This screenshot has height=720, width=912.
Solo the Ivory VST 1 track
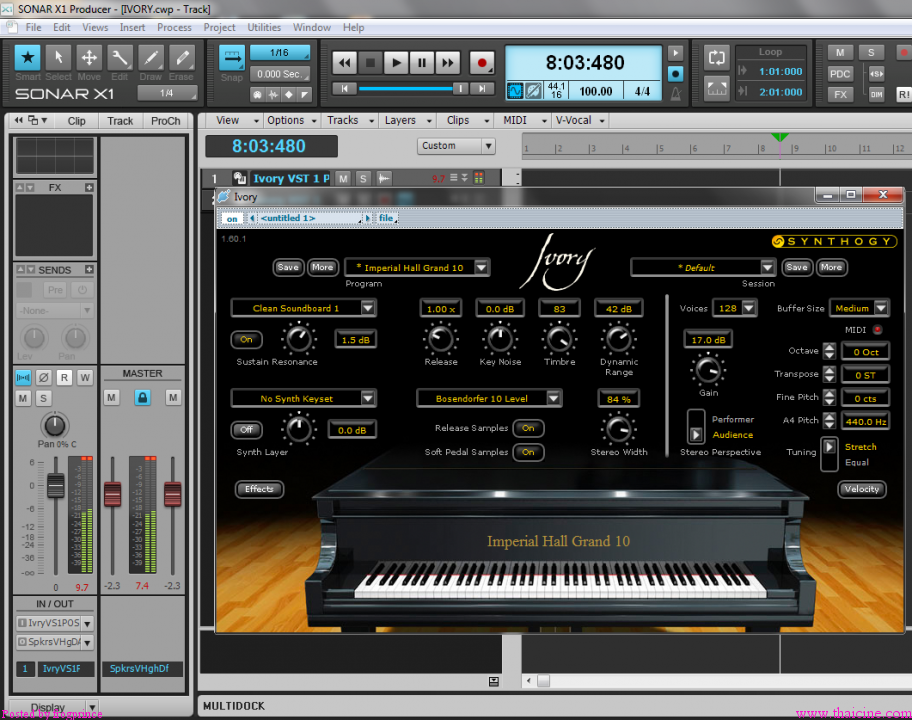tap(363, 179)
